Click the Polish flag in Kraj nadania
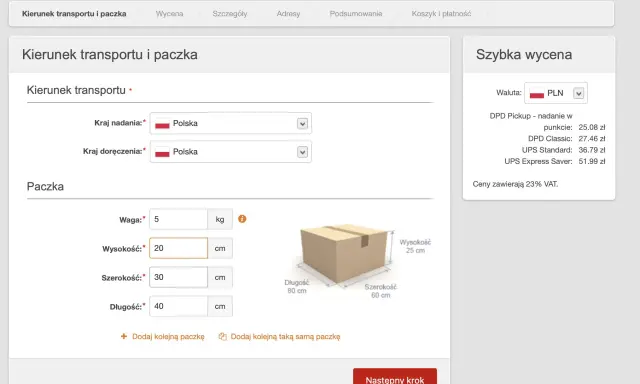The width and height of the screenshot is (640, 384). [x=162, y=124]
